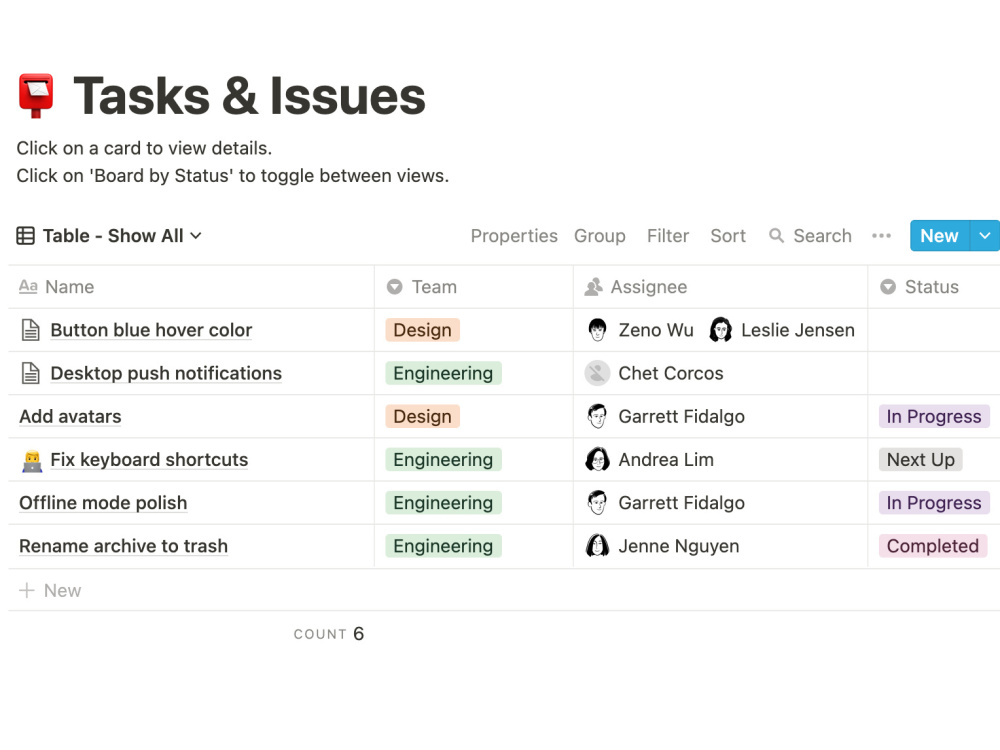1000x750 pixels.
Task: Click the Zeno Wu assignee name
Action: tap(656, 330)
